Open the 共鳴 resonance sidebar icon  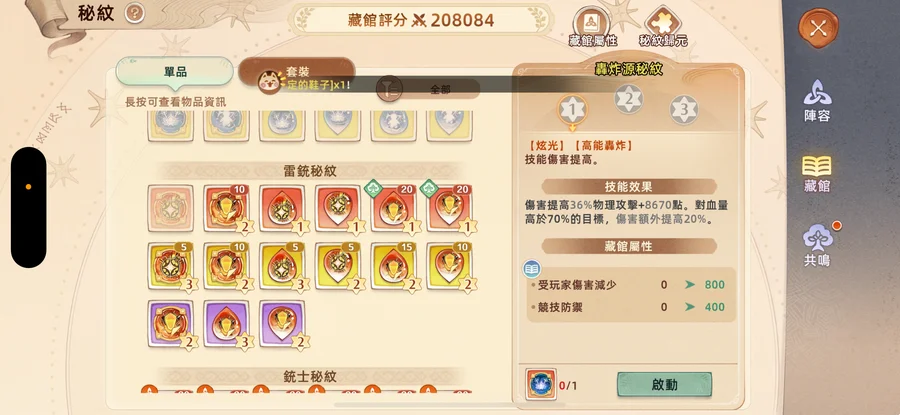817,245
